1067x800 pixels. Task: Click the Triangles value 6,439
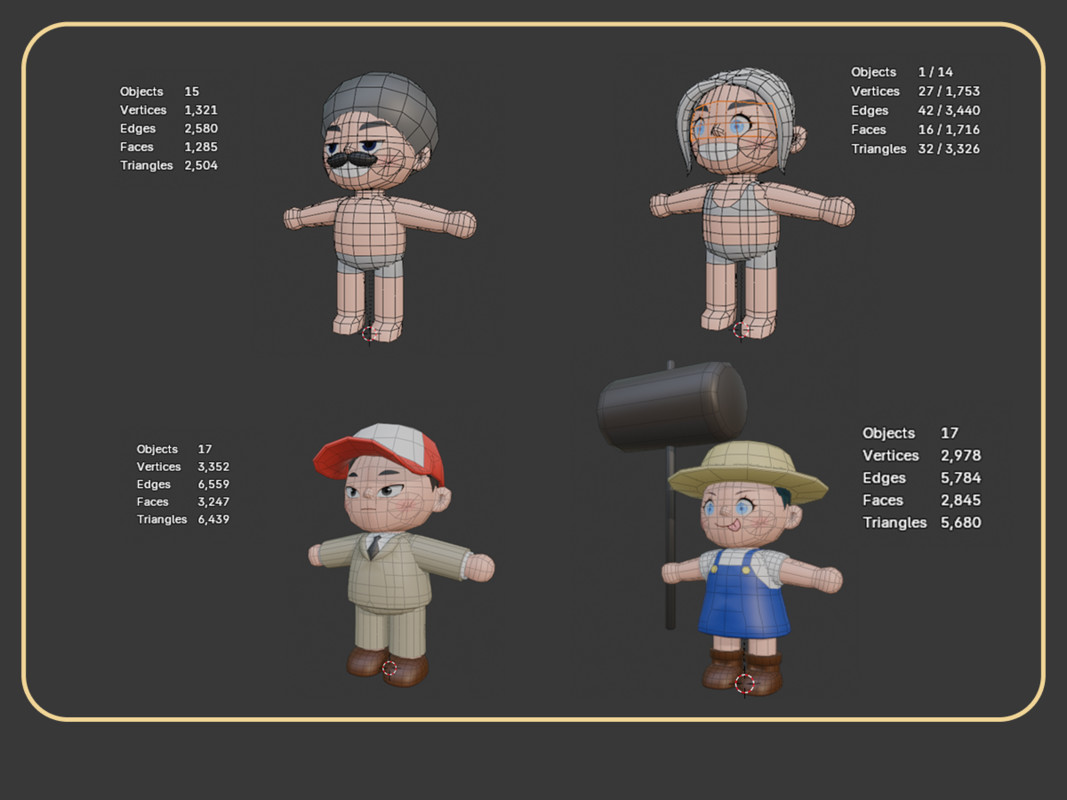tap(213, 519)
